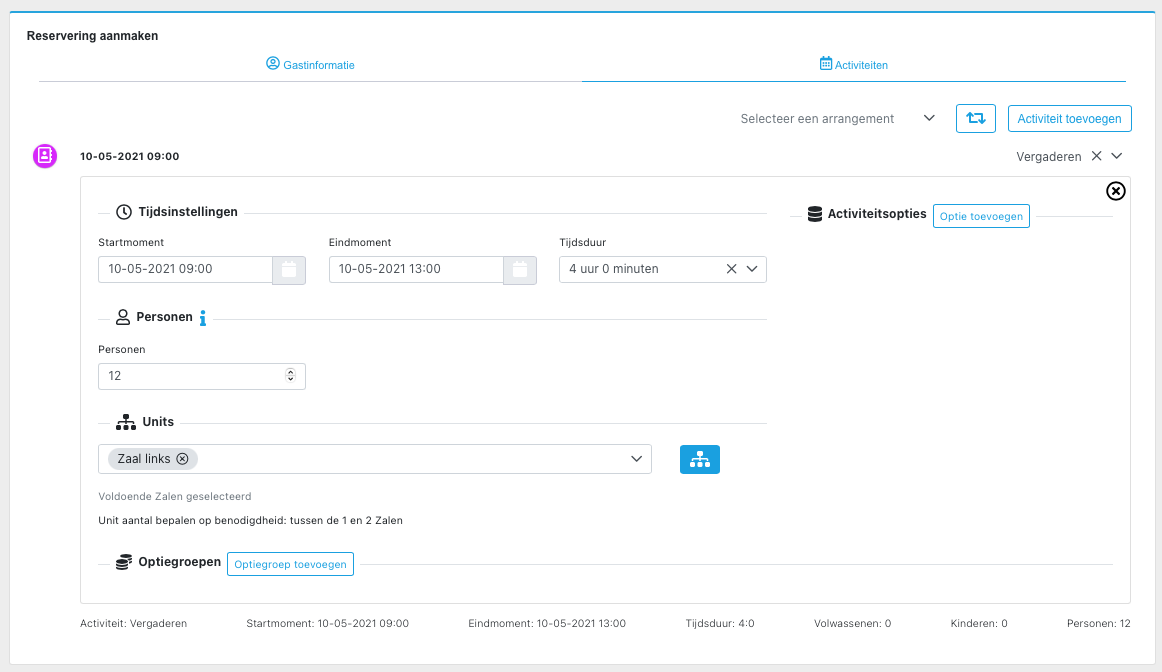This screenshot has height=672, width=1162.
Task: Open the Eindmoment calendar picker
Action: pyautogui.click(x=519, y=269)
